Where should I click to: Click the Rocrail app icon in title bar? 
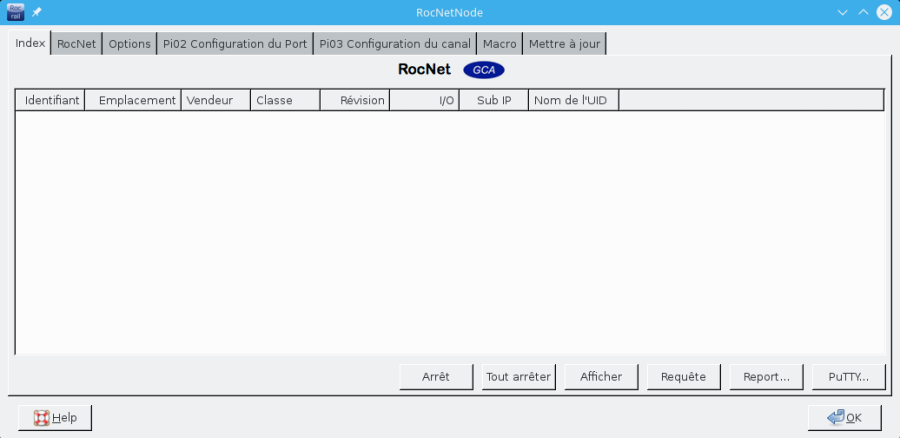click(x=16, y=13)
